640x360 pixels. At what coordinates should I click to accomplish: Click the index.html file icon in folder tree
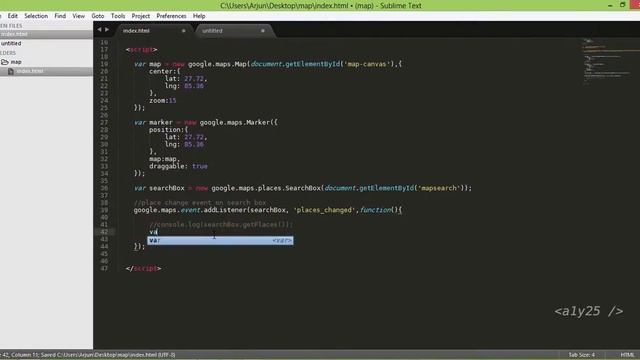click(11, 71)
